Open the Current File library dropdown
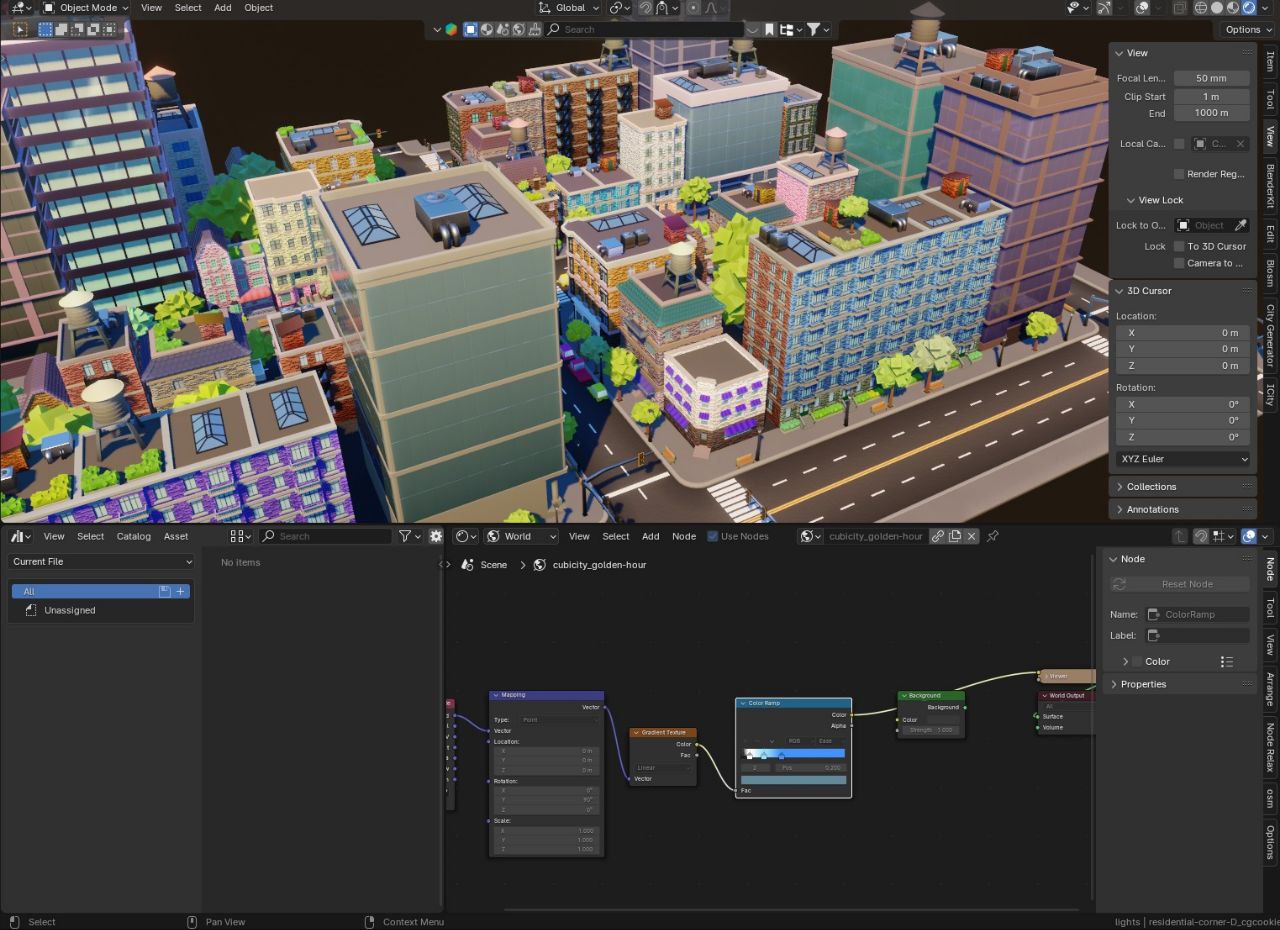The height and width of the screenshot is (930, 1280). pyautogui.click(x=101, y=562)
